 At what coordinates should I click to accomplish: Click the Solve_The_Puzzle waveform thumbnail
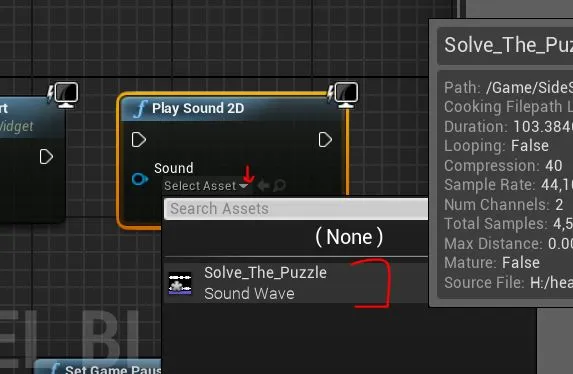(x=180, y=283)
